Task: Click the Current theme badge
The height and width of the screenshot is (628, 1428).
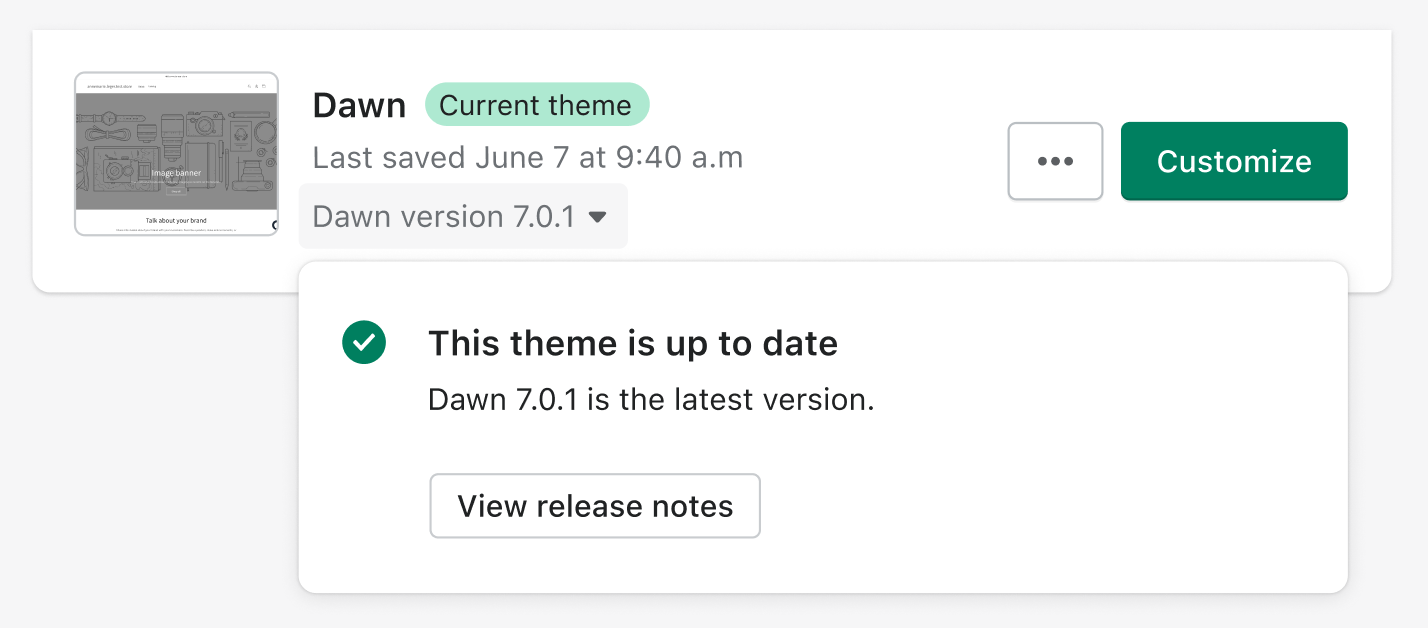Action: 536,105
